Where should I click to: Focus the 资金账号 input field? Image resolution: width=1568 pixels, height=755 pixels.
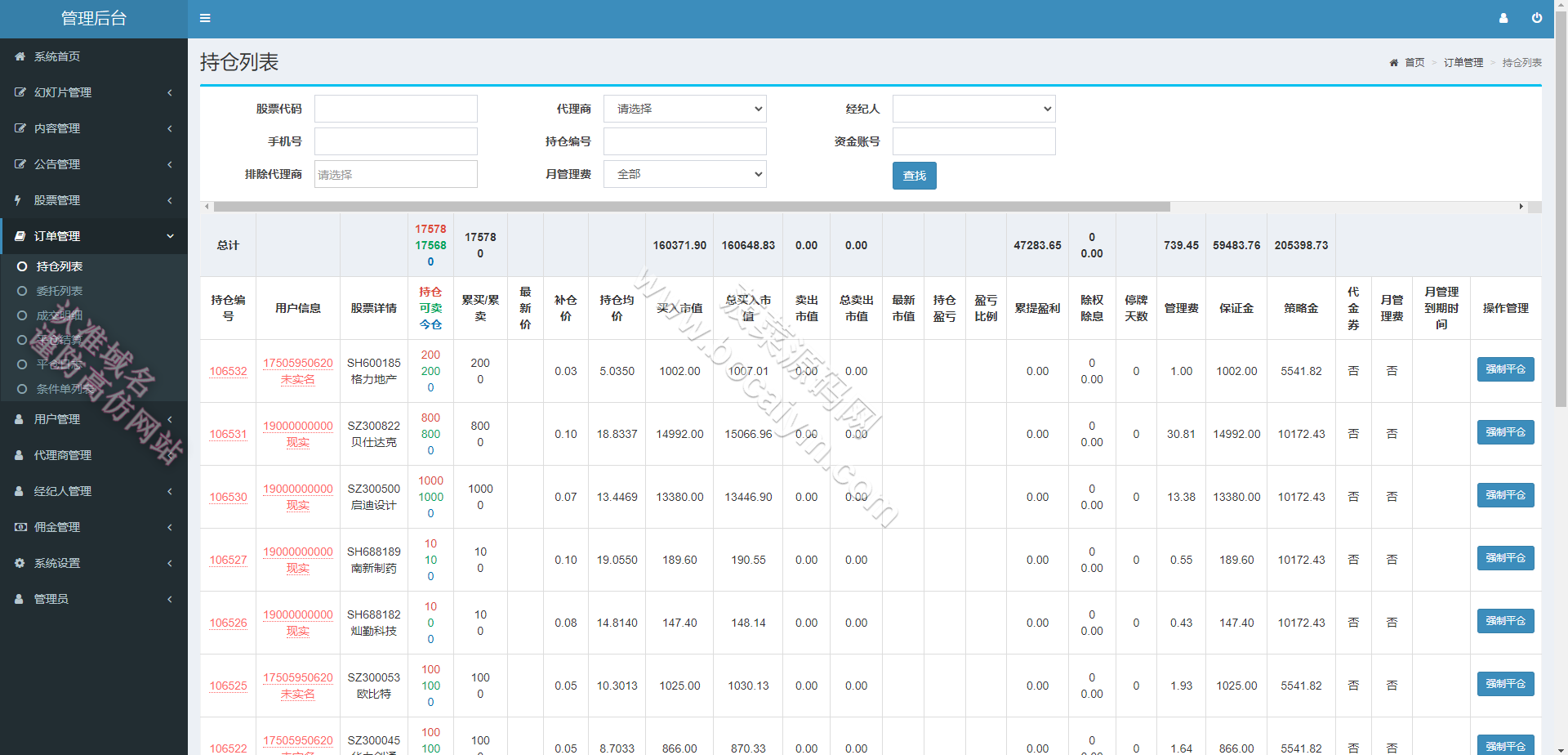tap(973, 141)
